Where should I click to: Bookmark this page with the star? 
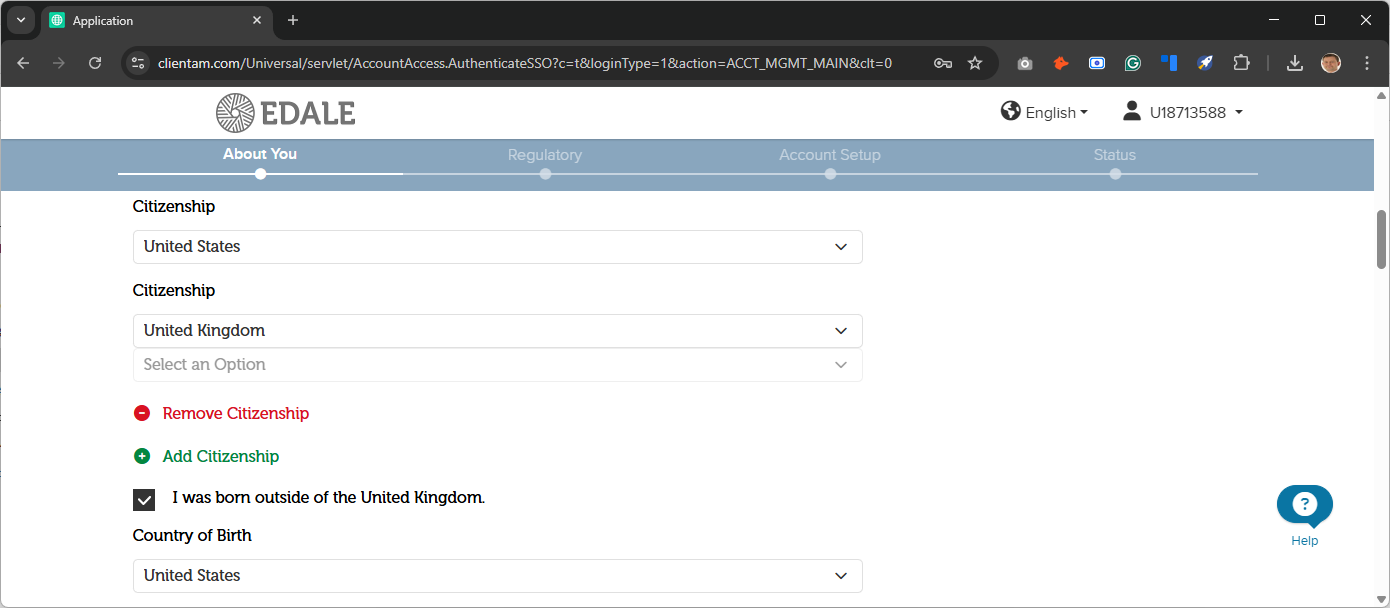pyautogui.click(x=975, y=63)
